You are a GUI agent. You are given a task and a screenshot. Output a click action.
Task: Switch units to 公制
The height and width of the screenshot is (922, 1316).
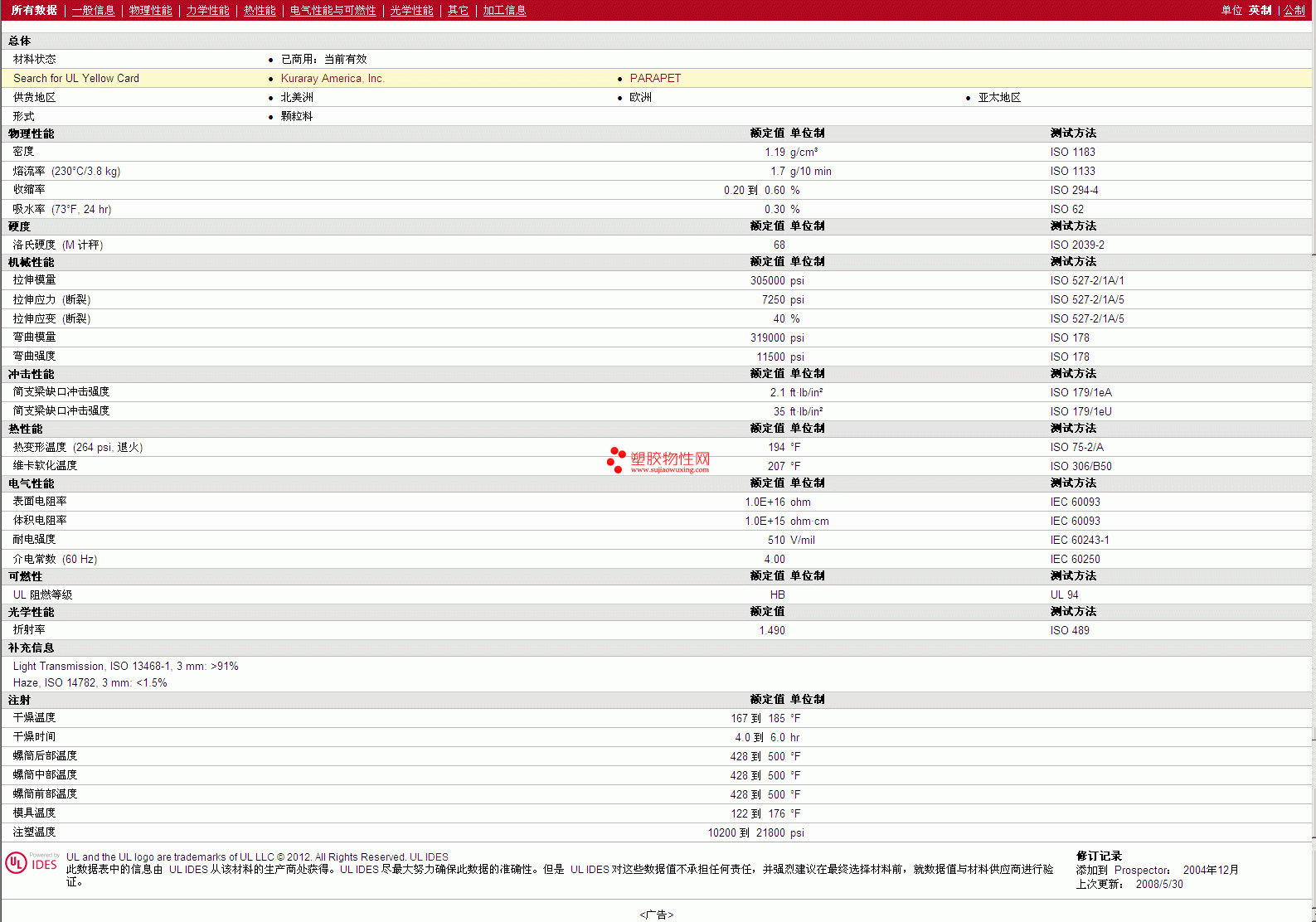tap(1294, 10)
